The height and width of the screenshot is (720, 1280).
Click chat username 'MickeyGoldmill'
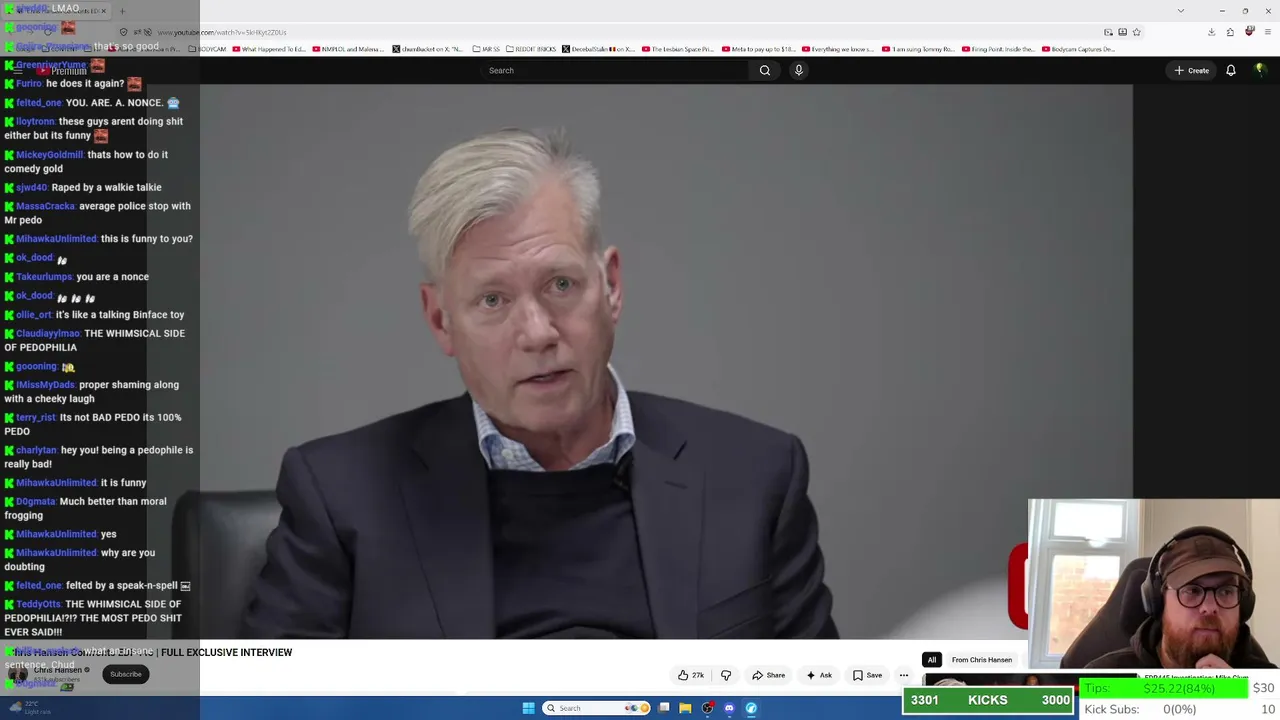50,155
